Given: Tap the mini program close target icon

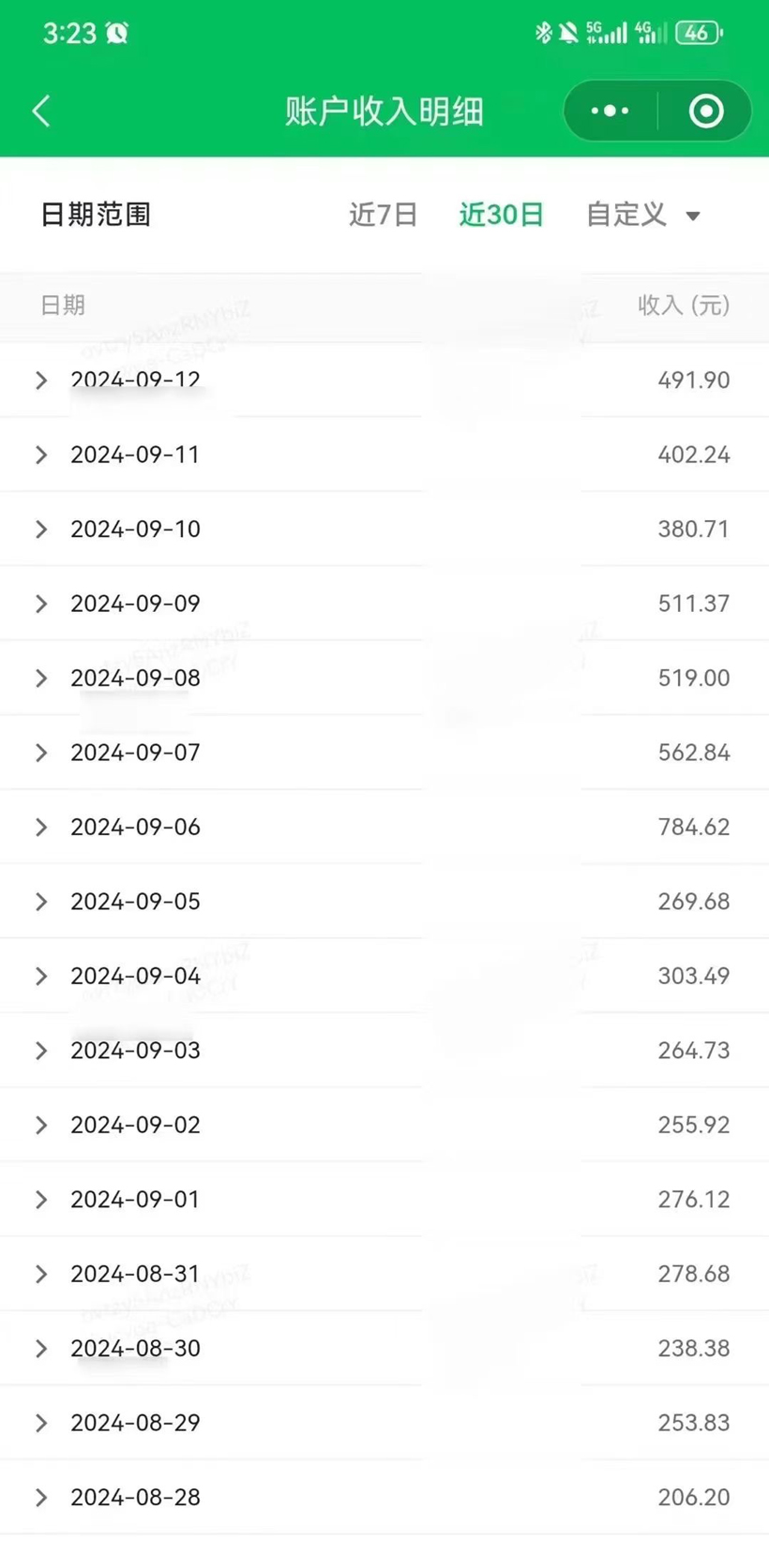Looking at the screenshot, I should (706, 112).
